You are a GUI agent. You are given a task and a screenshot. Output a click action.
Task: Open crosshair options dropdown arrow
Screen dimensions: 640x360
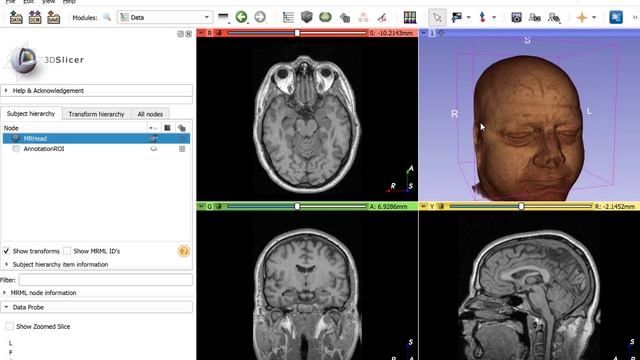594,18
